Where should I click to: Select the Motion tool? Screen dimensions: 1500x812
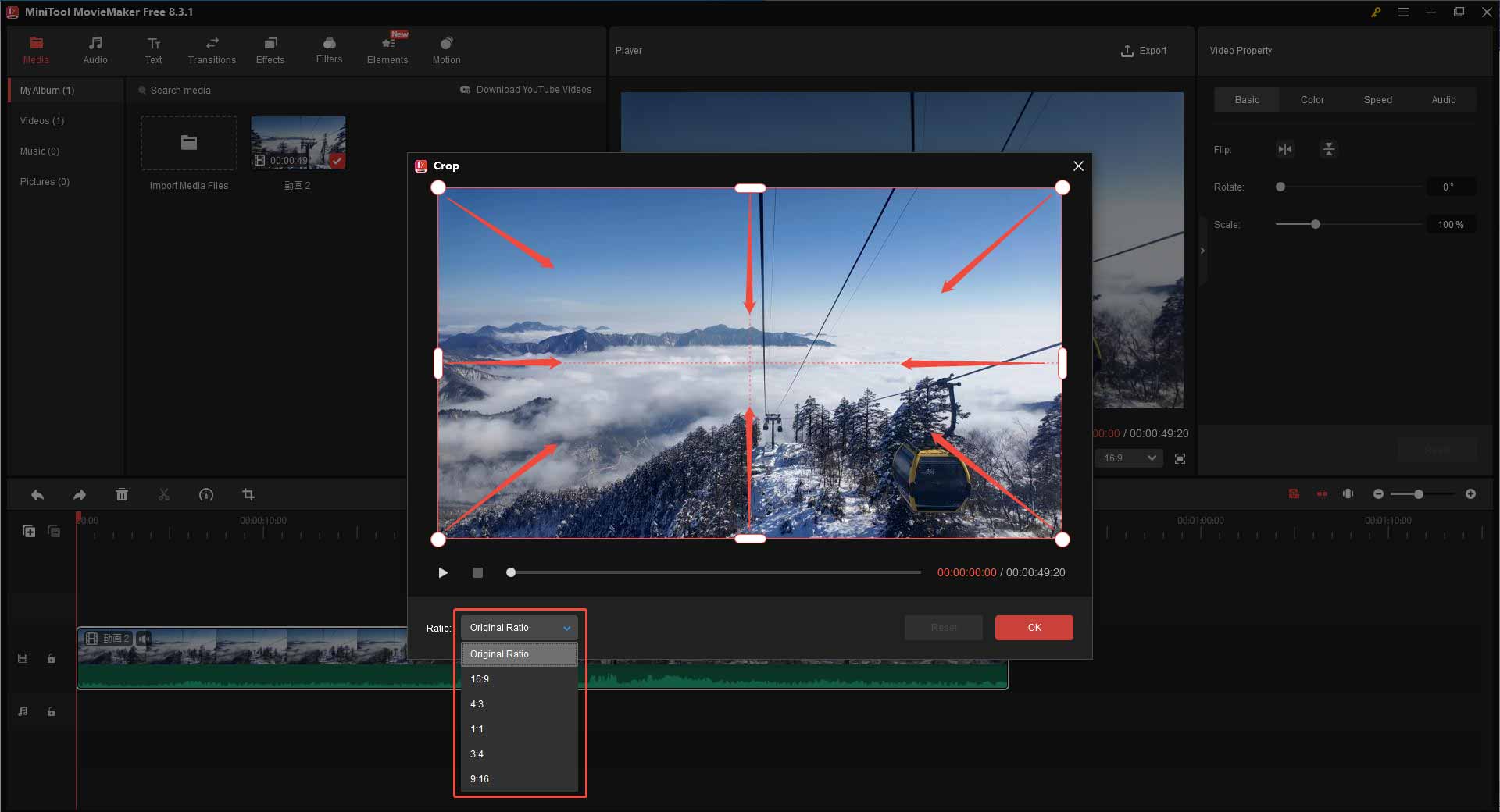tap(446, 49)
